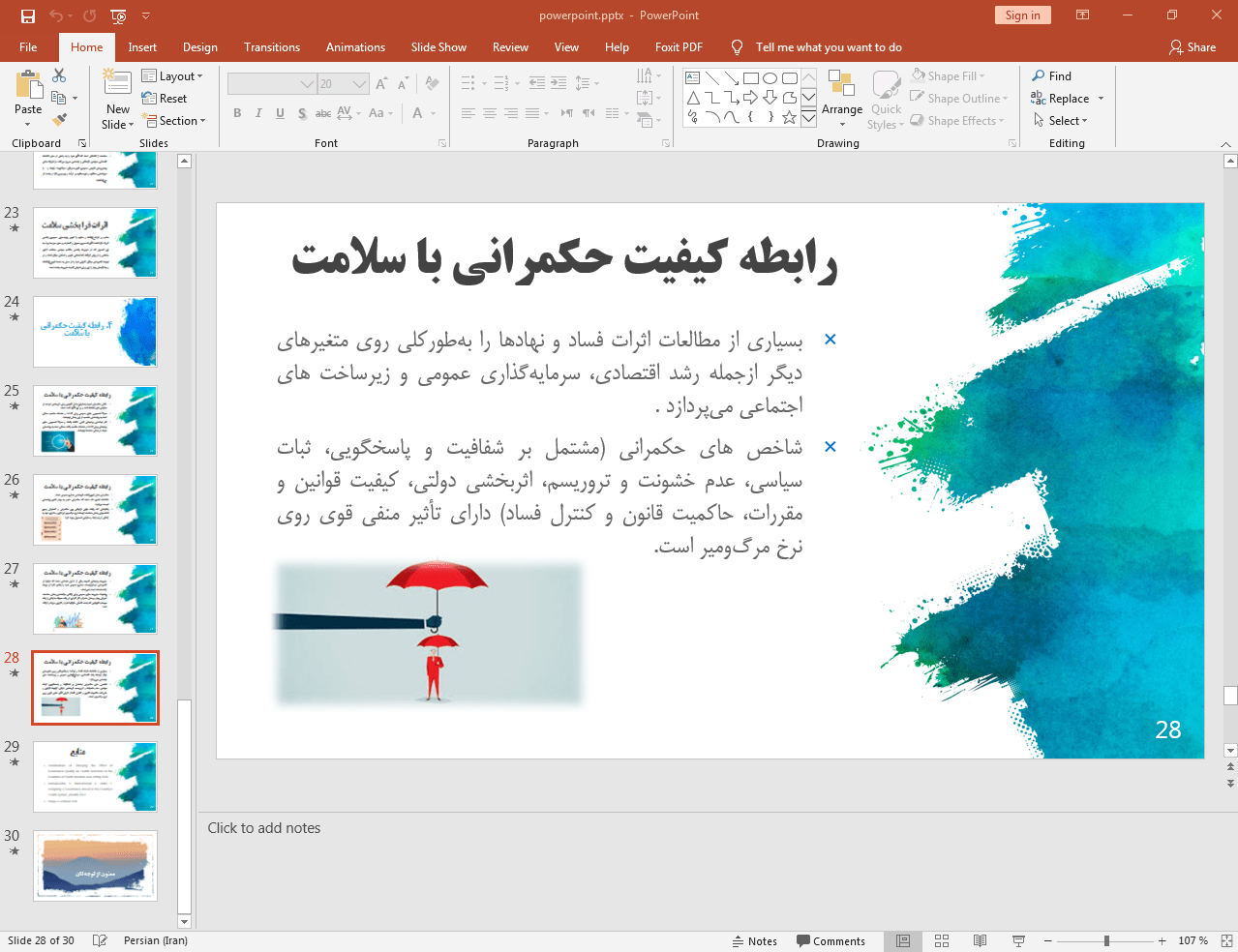Click Clear All Formatting icon

[x=432, y=84]
